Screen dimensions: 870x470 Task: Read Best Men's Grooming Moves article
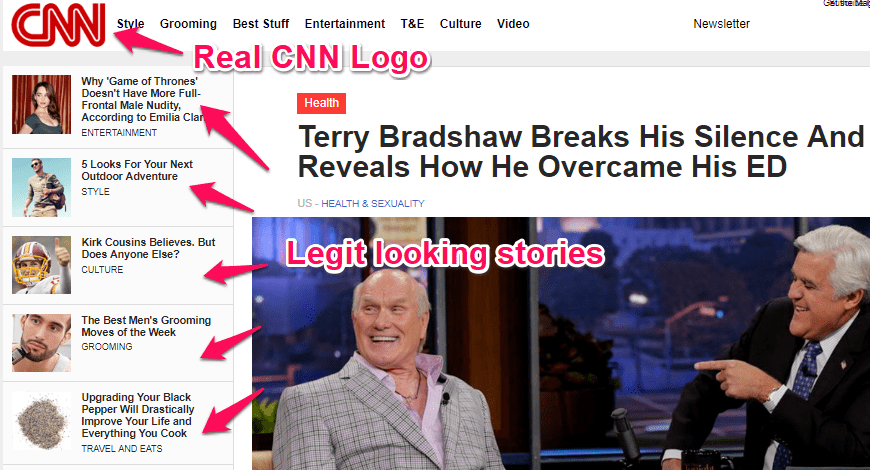pos(146,326)
